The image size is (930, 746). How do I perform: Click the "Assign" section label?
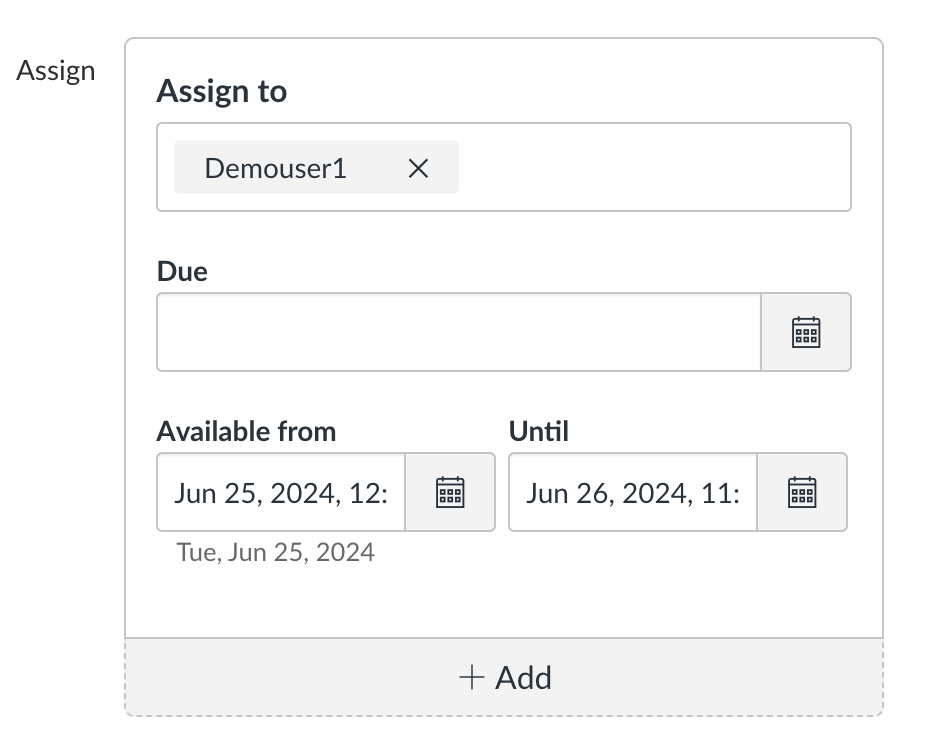coord(56,71)
